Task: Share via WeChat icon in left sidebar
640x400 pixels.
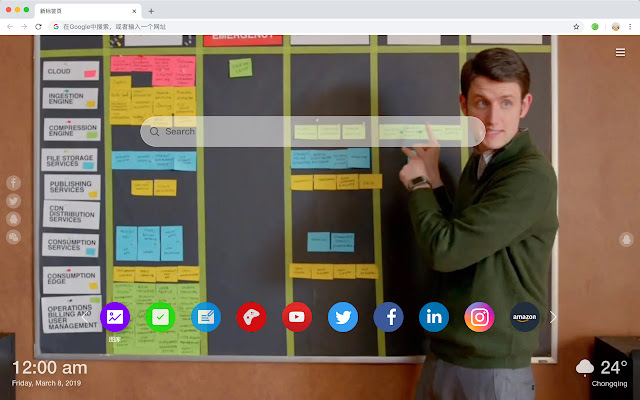Action: (13, 237)
